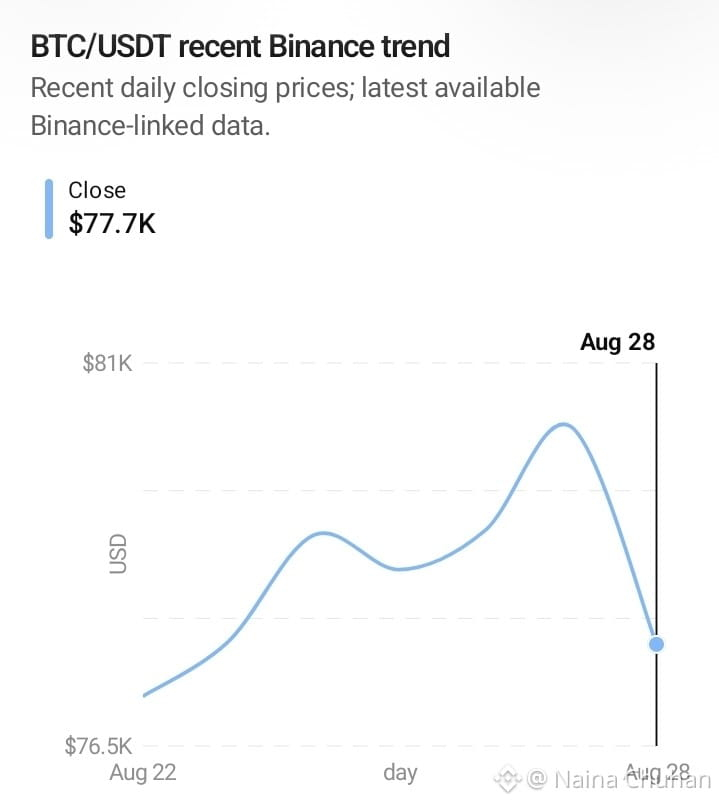The image size is (719, 804).
Task: Click the $77.7K close value
Action: coord(112,224)
